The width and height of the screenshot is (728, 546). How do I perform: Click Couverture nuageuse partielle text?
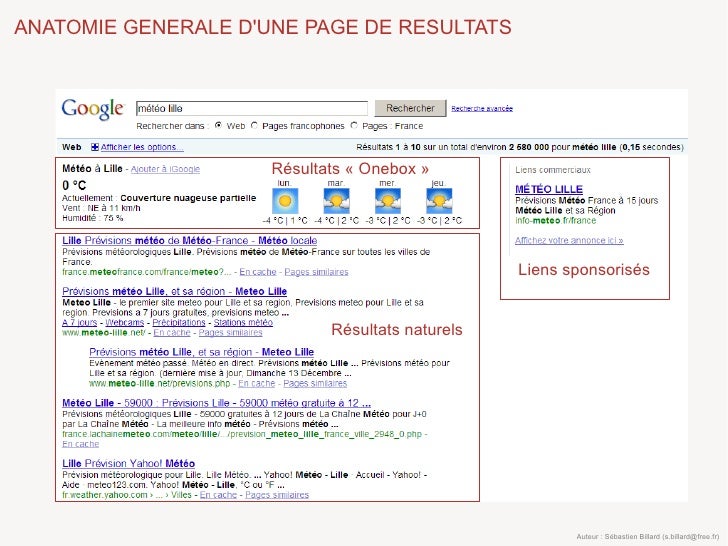coord(188,198)
